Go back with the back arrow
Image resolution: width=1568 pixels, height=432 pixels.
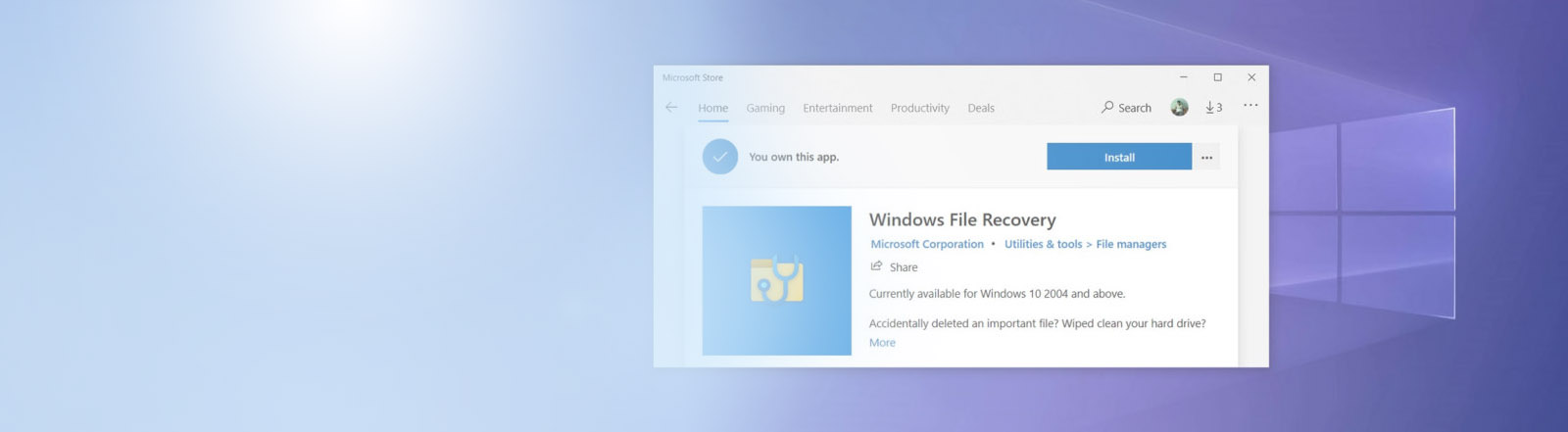671,108
